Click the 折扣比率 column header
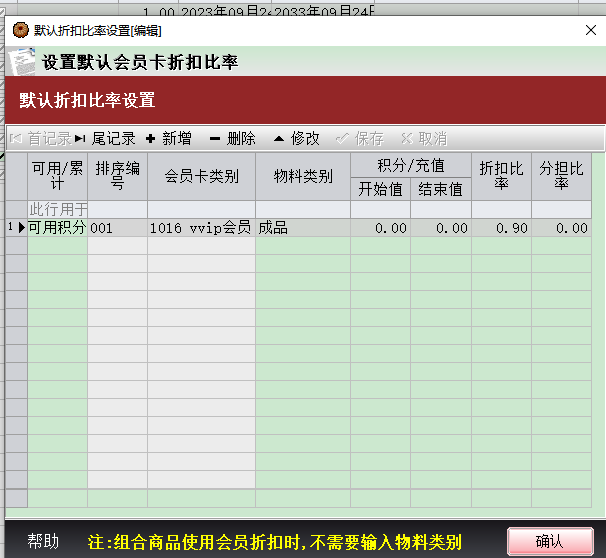Image resolution: width=606 pixels, height=558 pixels. 501,176
